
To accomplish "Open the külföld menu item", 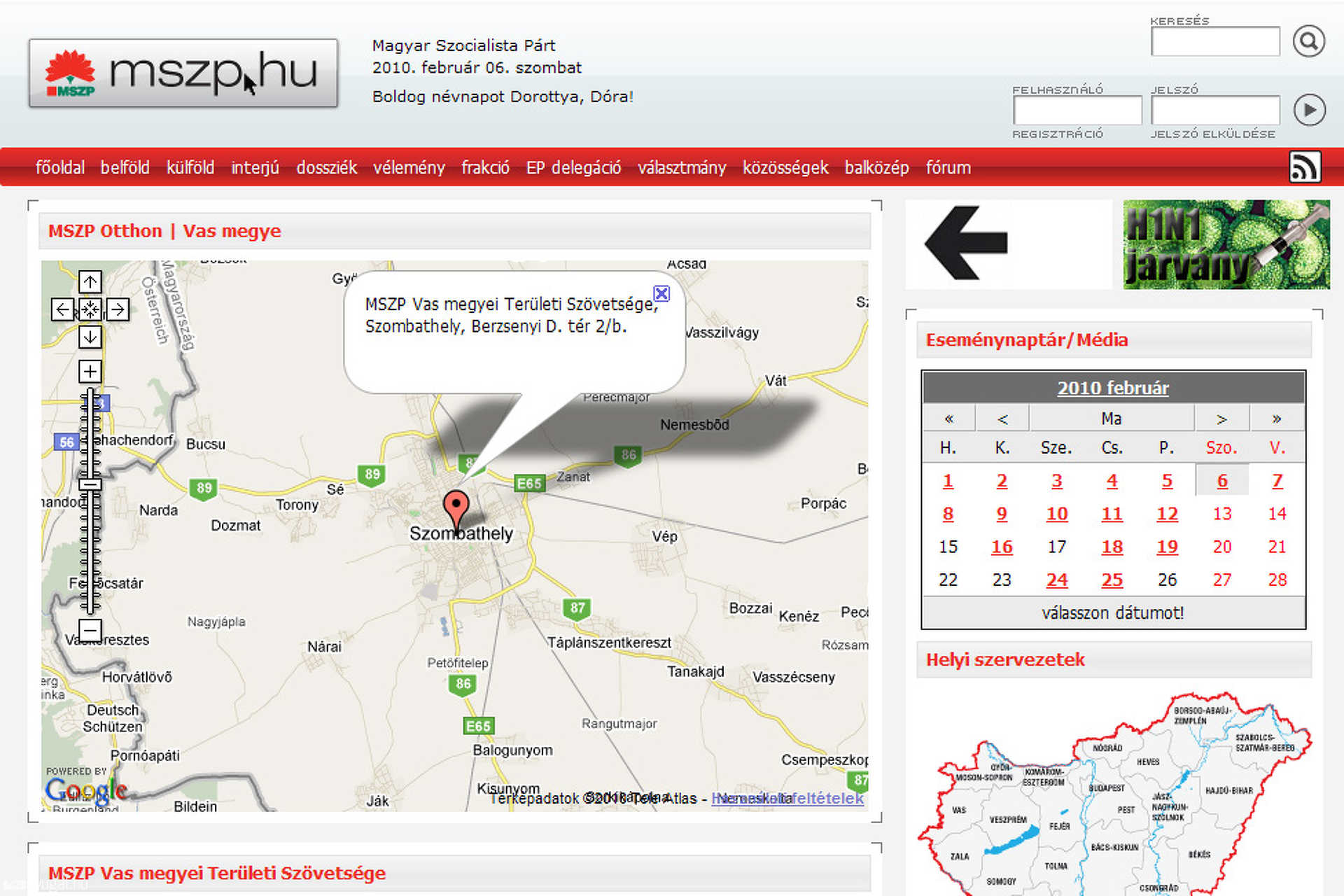I will click(190, 168).
